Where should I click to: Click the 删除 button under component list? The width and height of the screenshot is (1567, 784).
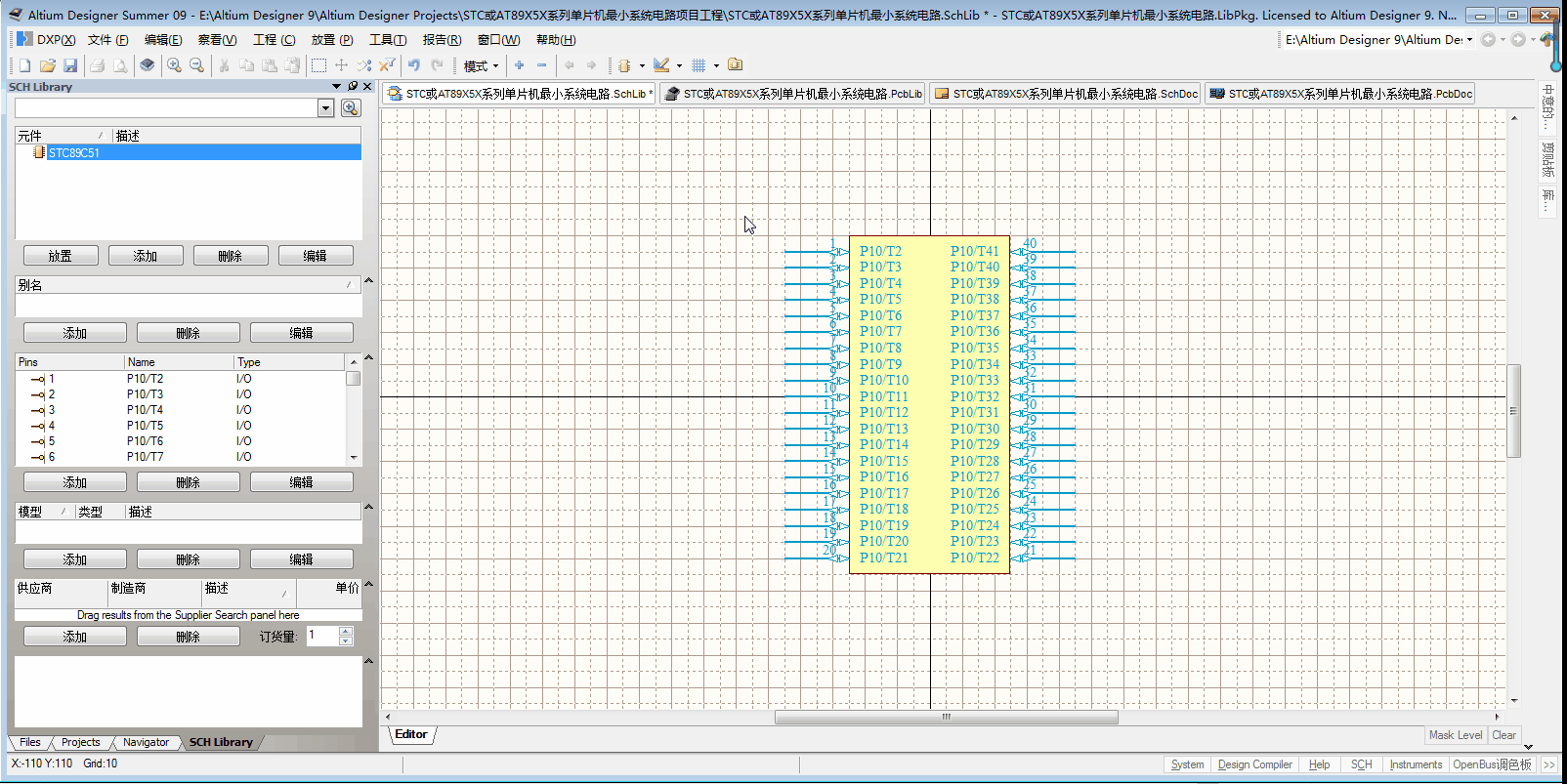231,256
